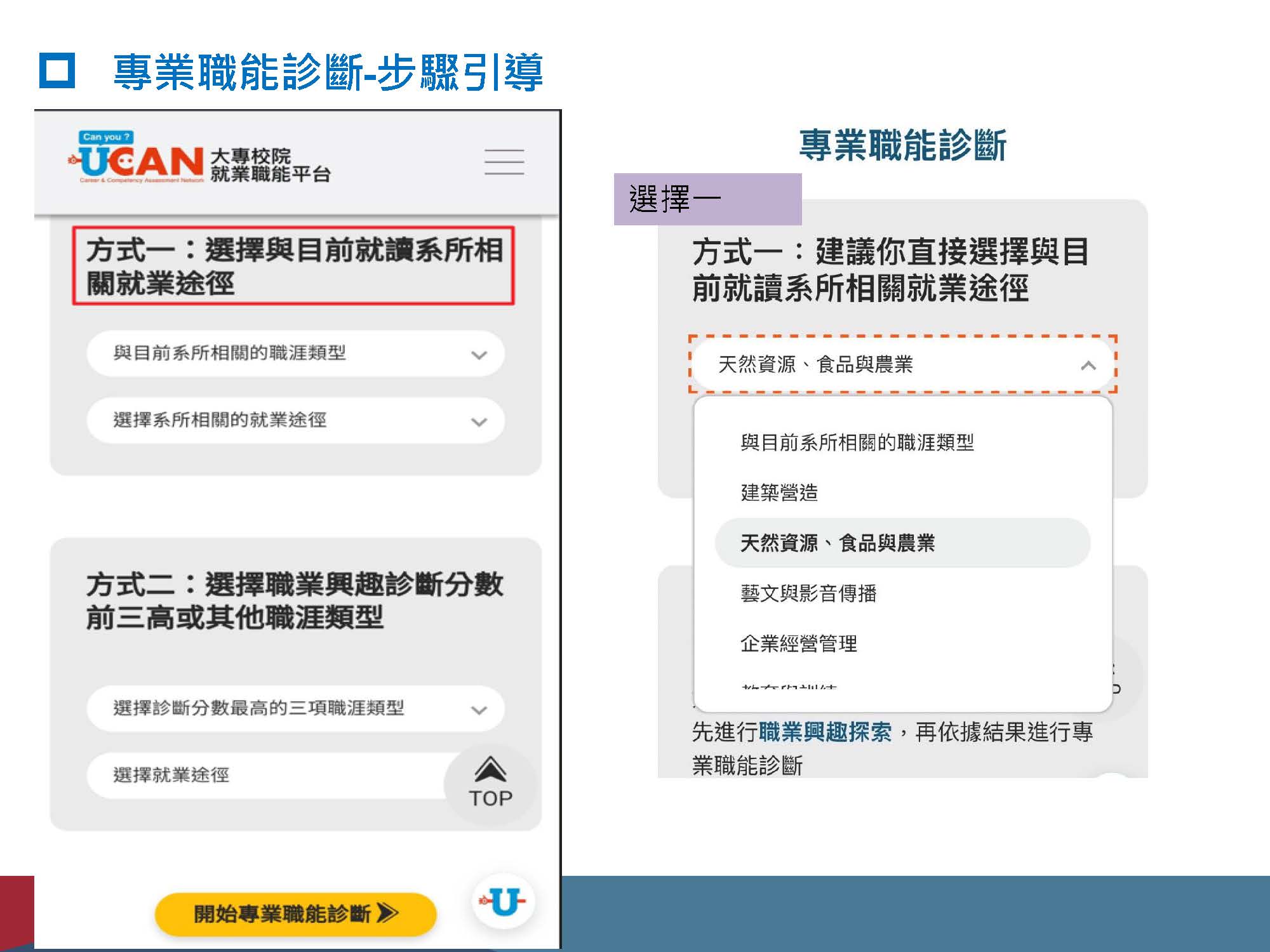Click the TOP back-to-top button
This screenshot has height=952, width=1270.
[490, 785]
